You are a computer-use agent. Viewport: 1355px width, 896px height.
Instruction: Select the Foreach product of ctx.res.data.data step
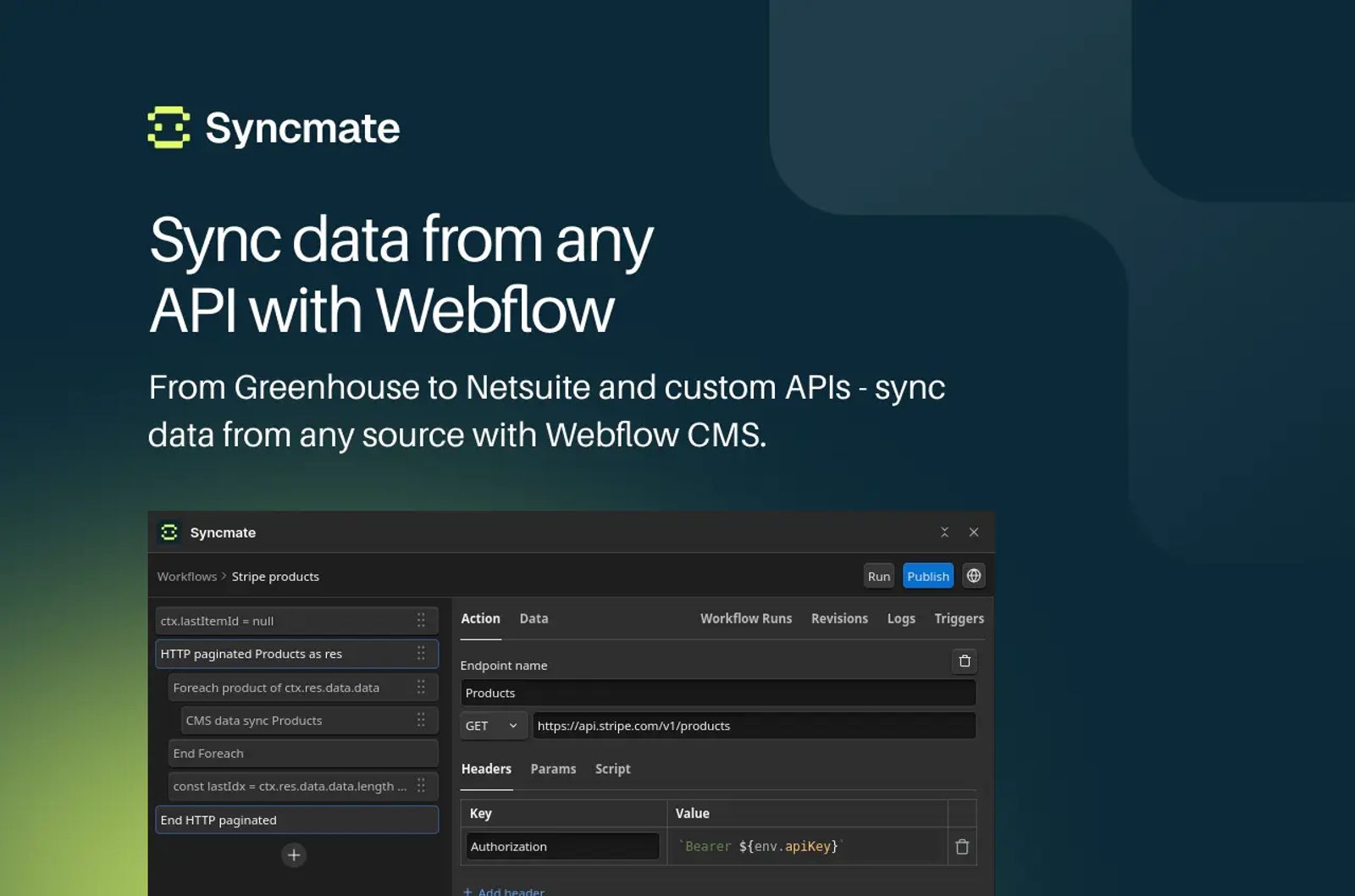click(x=303, y=687)
